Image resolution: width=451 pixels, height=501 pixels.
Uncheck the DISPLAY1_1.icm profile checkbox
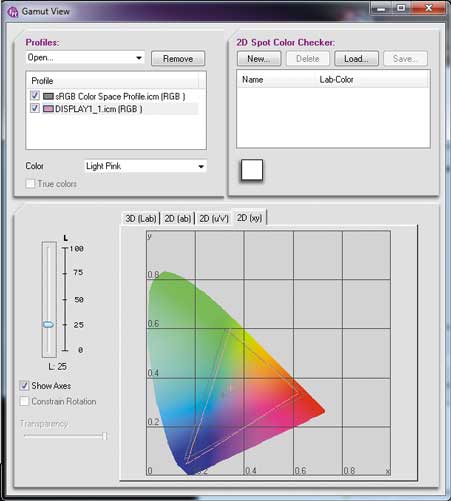coord(35,108)
